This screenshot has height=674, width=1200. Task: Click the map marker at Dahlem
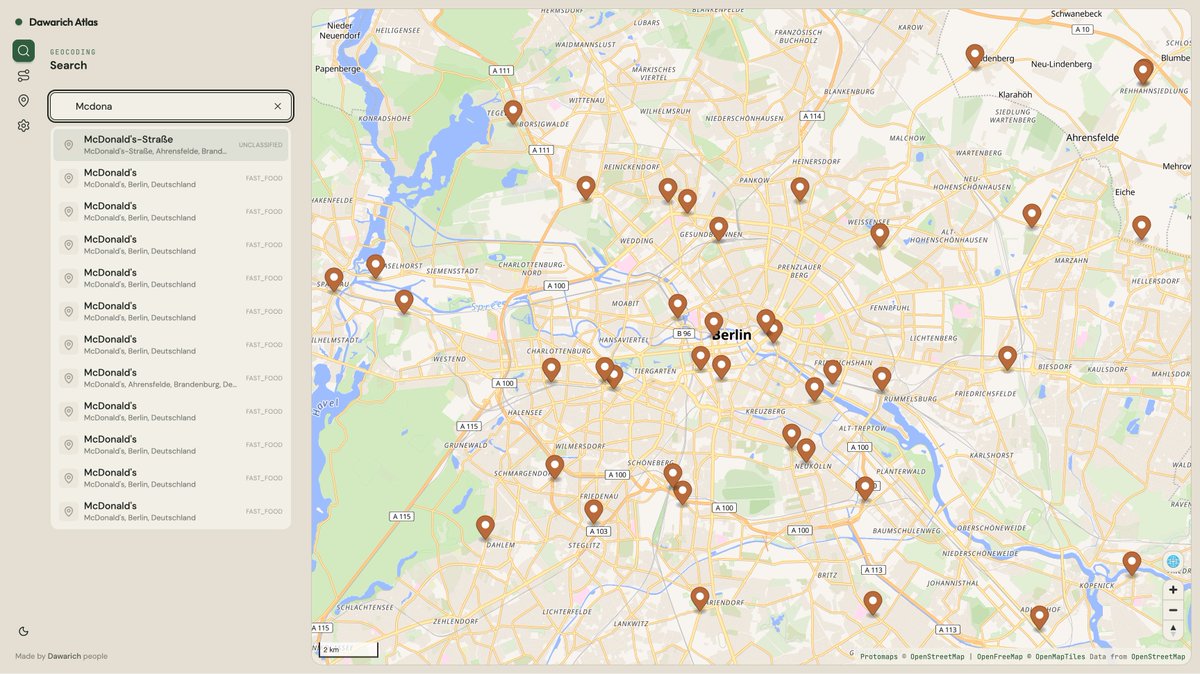coord(486,526)
